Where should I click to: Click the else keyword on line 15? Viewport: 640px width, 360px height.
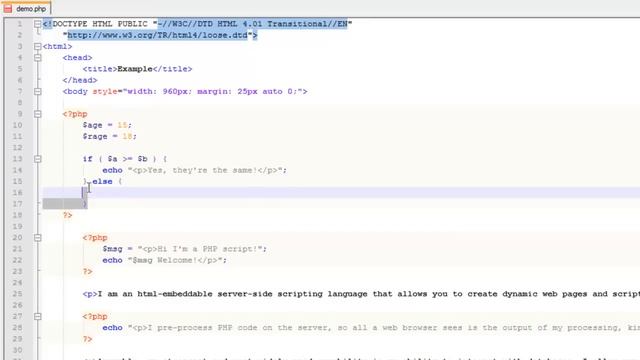(102, 182)
